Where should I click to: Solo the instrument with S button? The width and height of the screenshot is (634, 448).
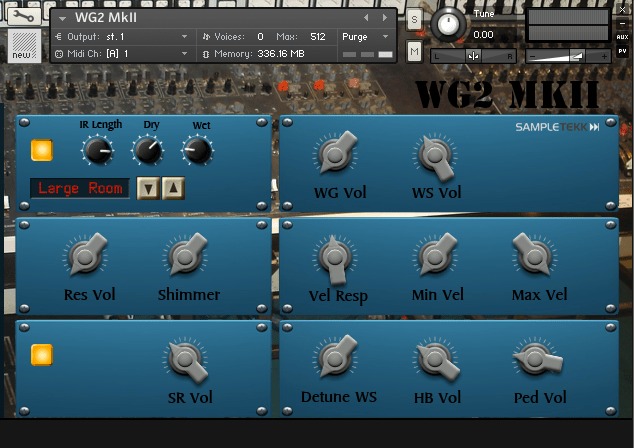pos(414,20)
